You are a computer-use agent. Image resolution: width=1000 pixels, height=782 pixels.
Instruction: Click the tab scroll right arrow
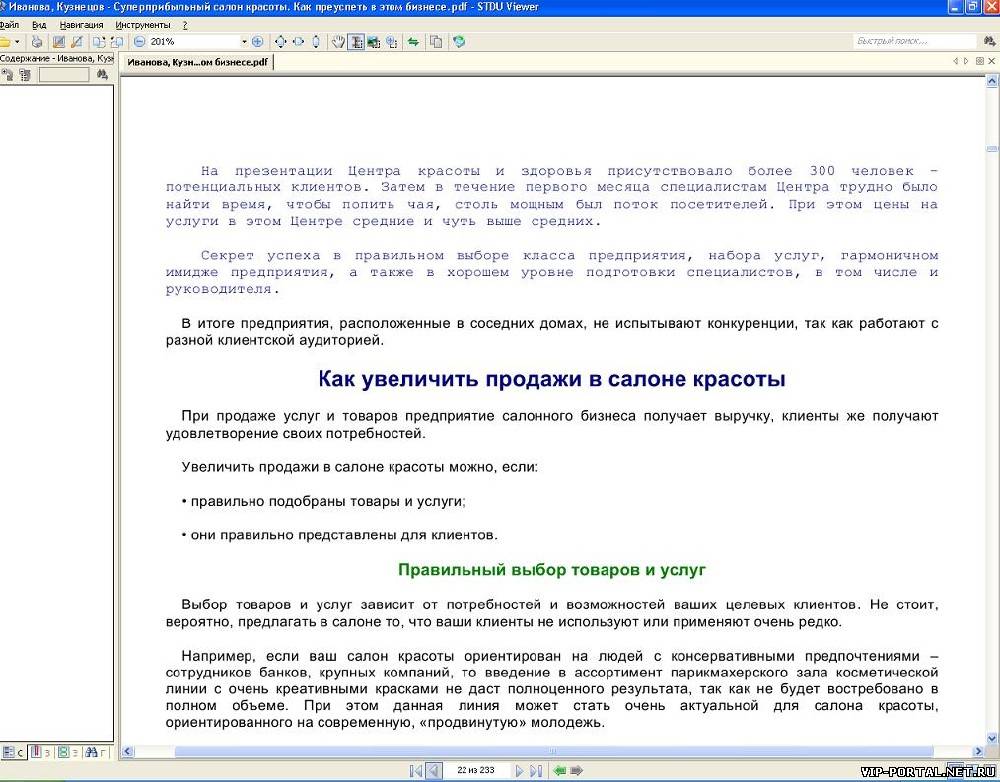tap(966, 61)
